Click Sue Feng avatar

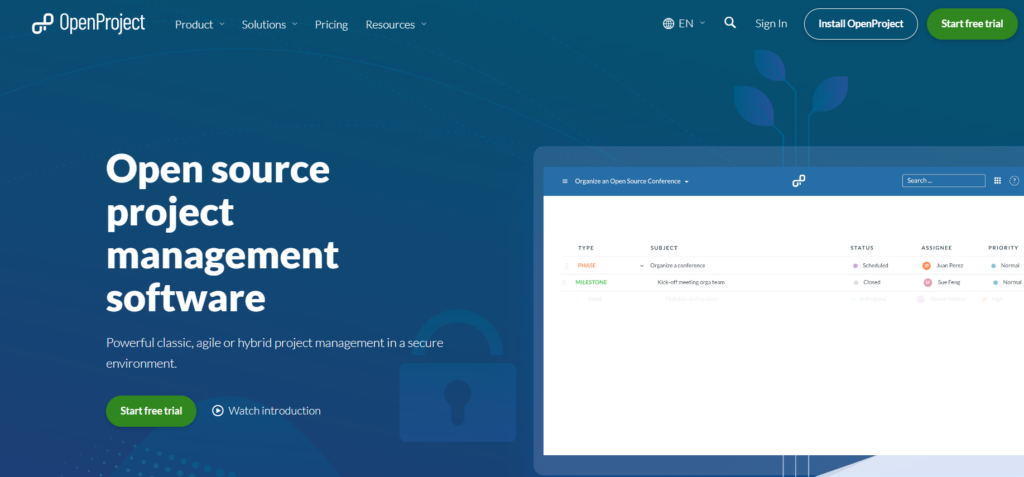click(927, 283)
